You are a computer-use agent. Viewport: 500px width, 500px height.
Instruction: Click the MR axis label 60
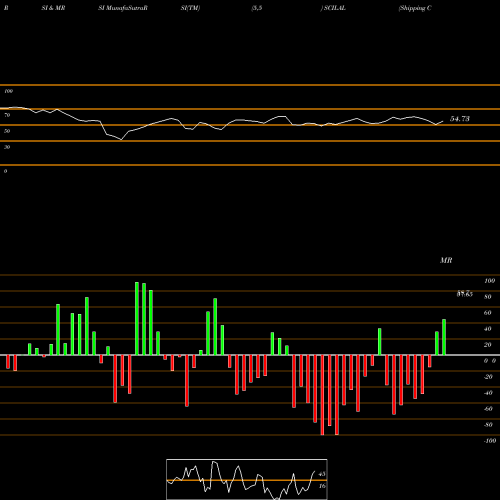pos(488,313)
